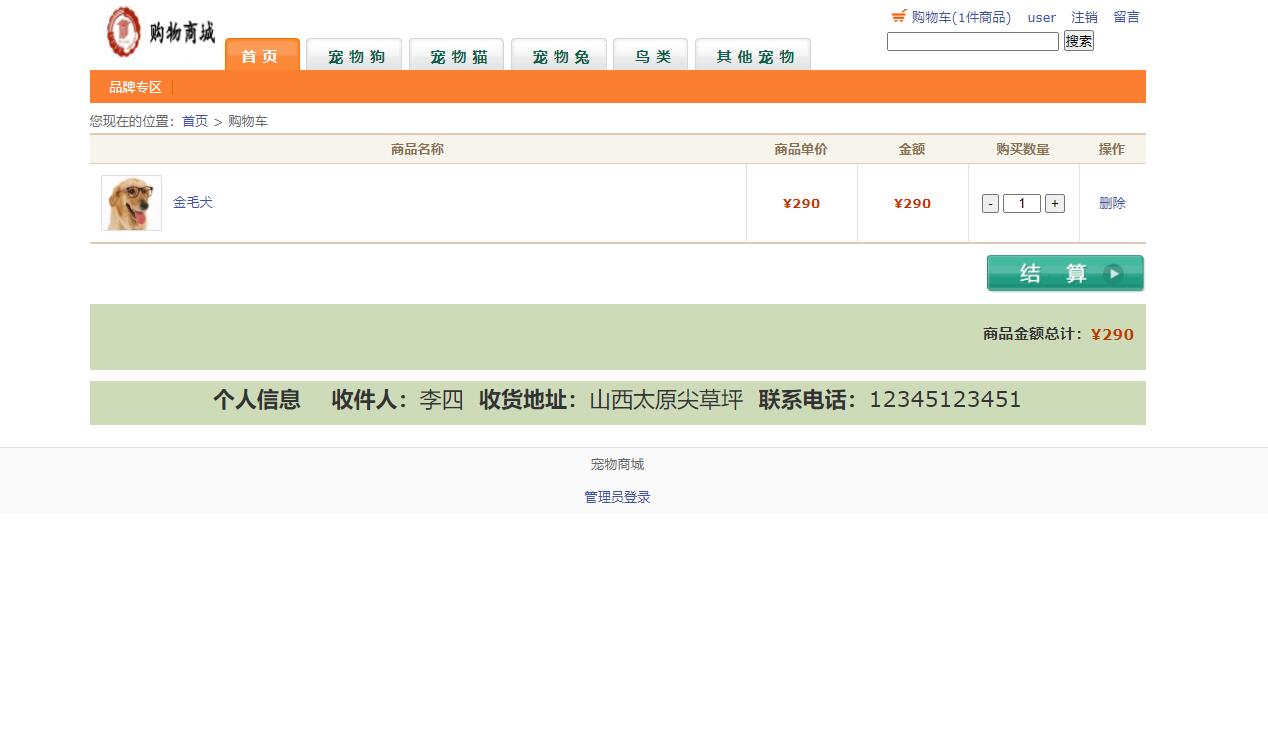Image resolution: width=1268 pixels, height=749 pixels.
Task: Open the 品牌专区 section
Action: (135, 87)
